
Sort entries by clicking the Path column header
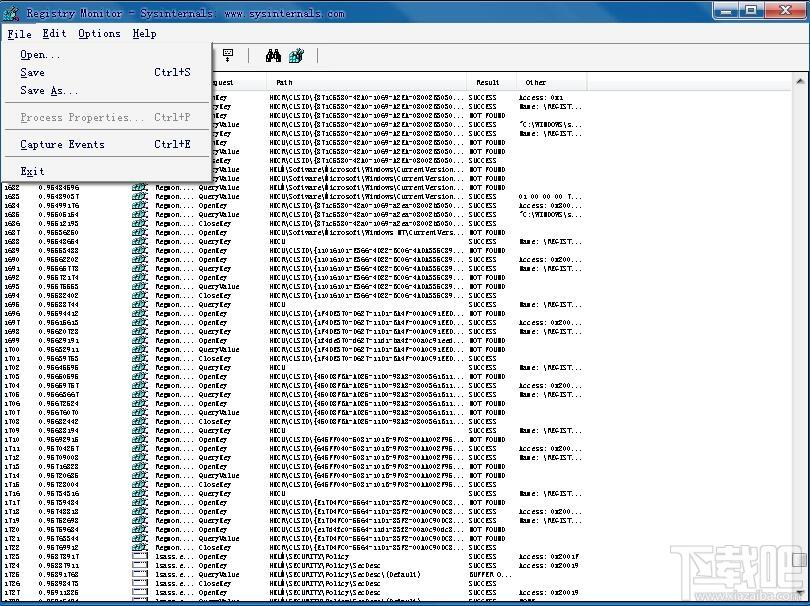[x=285, y=82]
